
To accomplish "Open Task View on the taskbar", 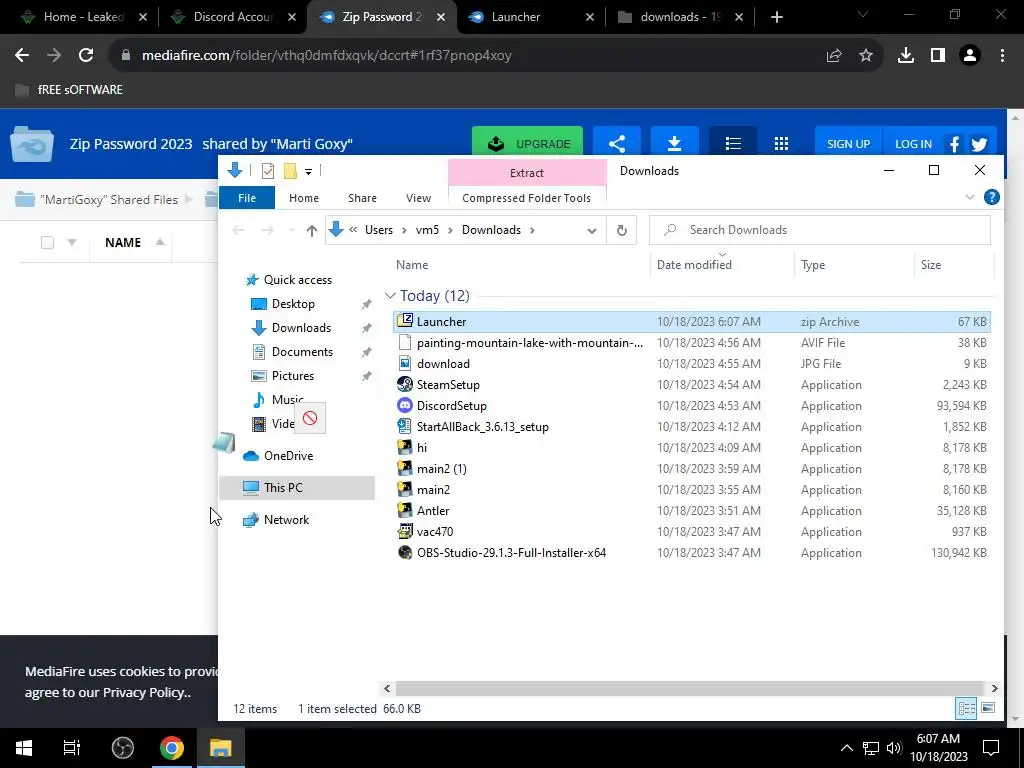I will pyautogui.click(x=72, y=748).
